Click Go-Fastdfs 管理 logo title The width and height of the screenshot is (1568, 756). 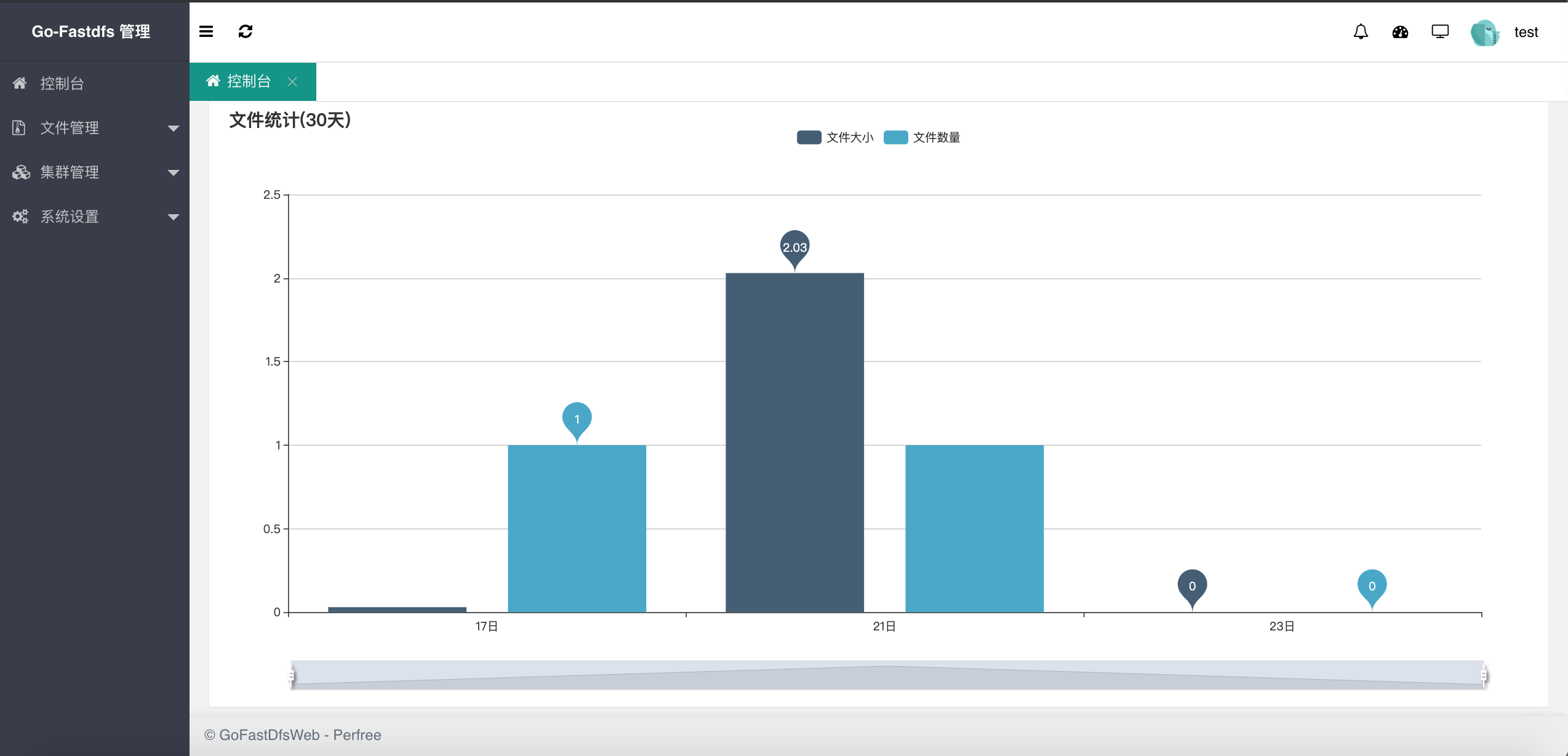[91, 31]
